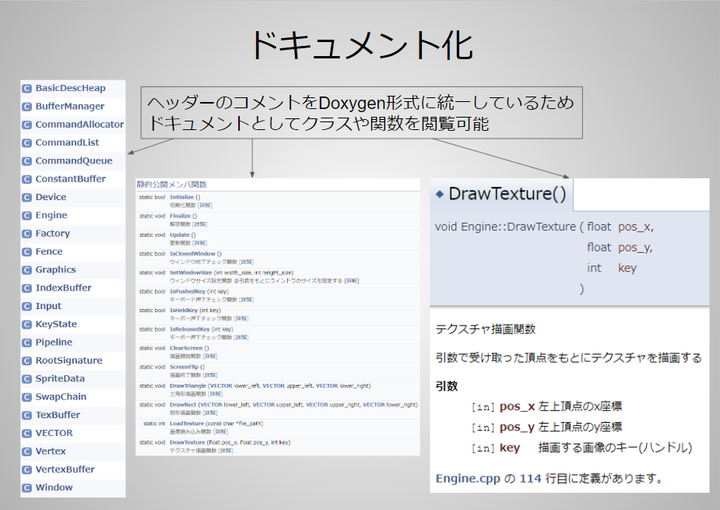Open the Finalize function link
Image resolution: width=720 pixels, height=510 pixels.
click(x=180, y=216)
